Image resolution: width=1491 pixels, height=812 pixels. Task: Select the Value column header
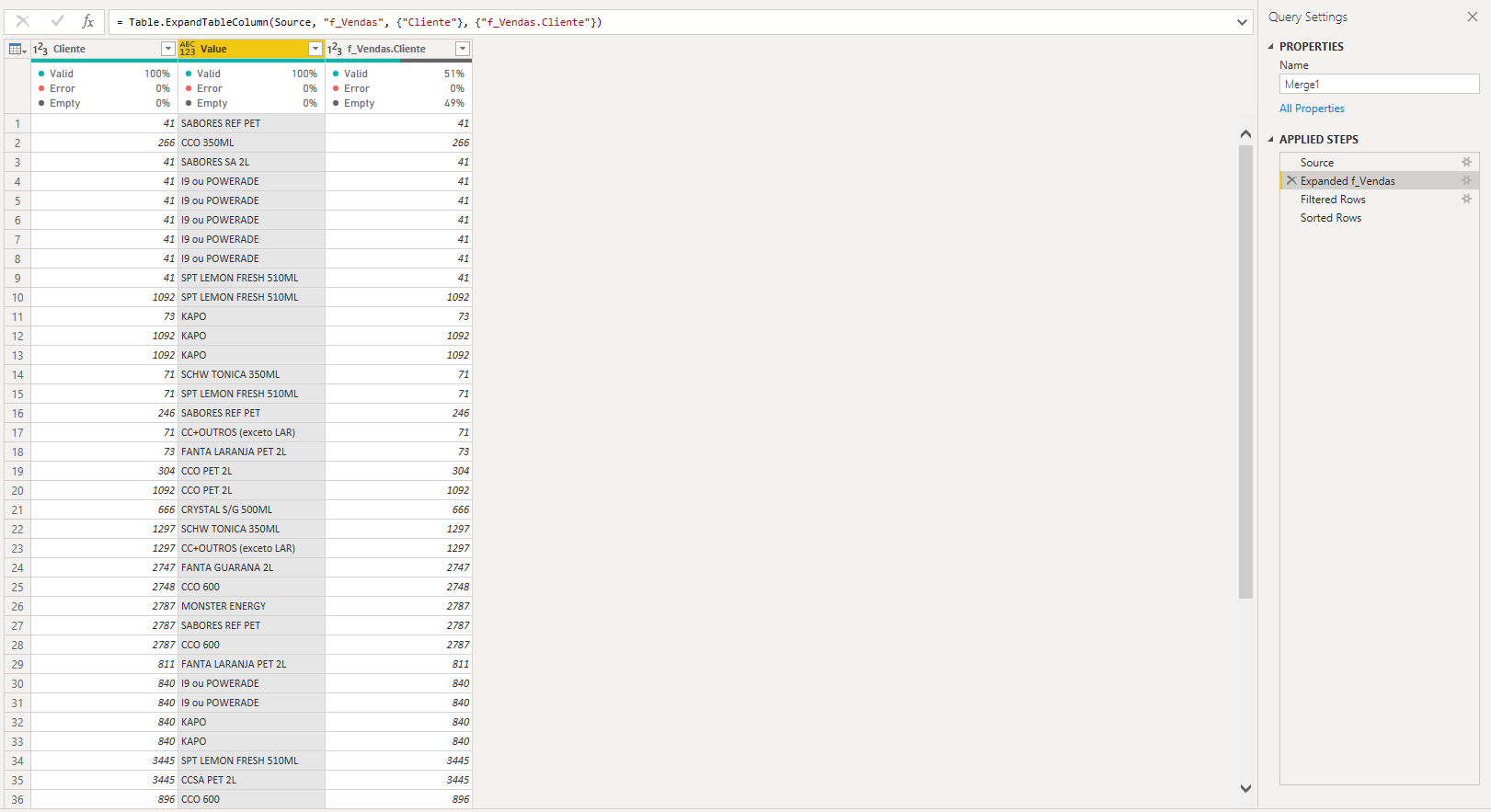coord(251,49)
